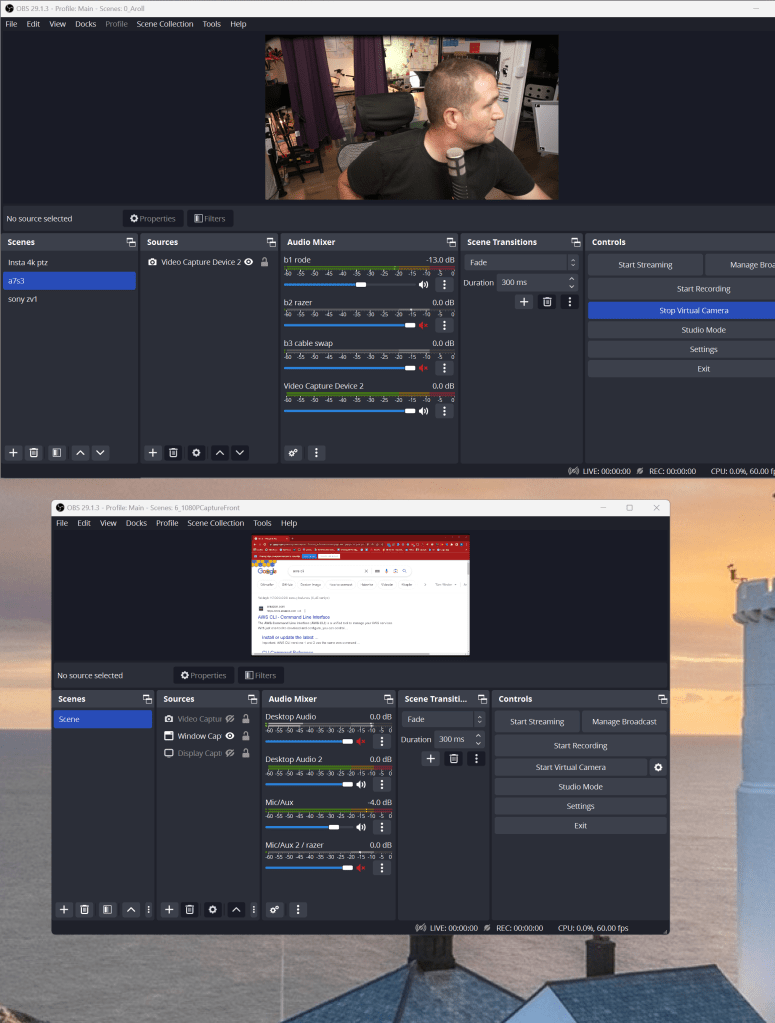Screen dimensions: 775x1023
Task: Add a source in the bottom OBS window
Action: pos(169,909)
